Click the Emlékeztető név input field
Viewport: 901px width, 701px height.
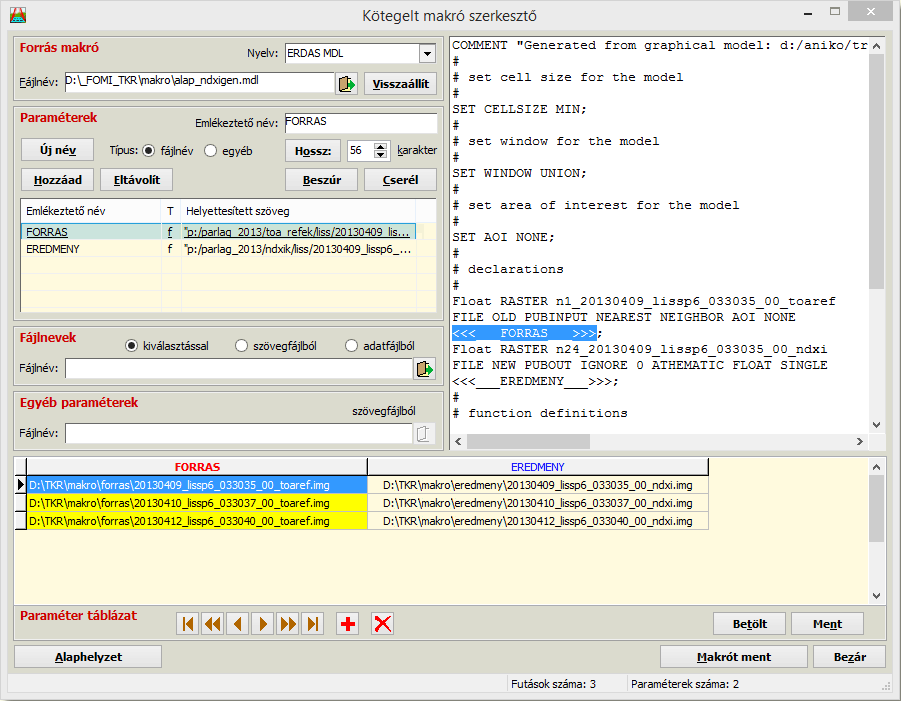click(361, 123)
